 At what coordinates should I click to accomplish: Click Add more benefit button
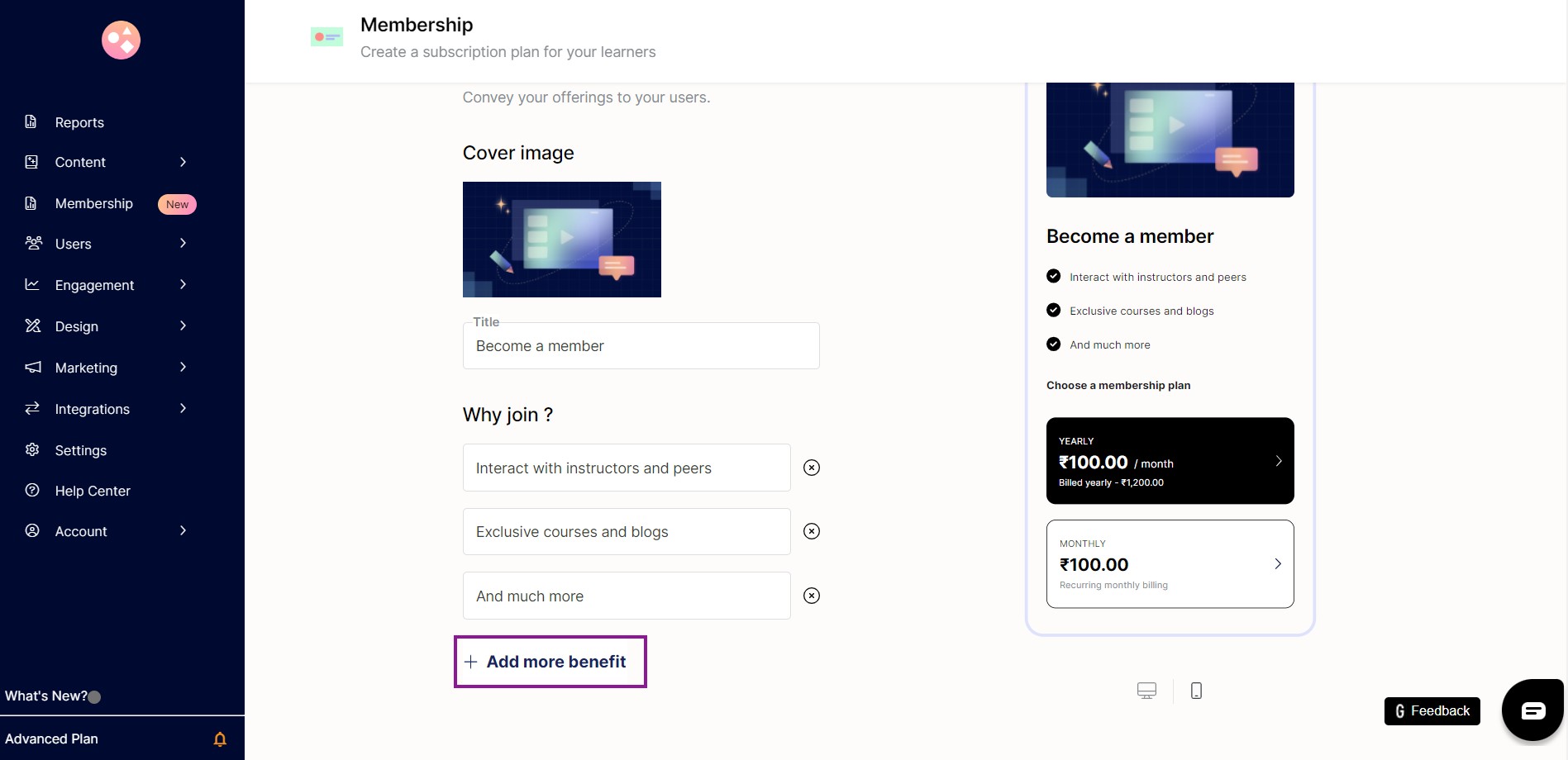click(550, 662)
